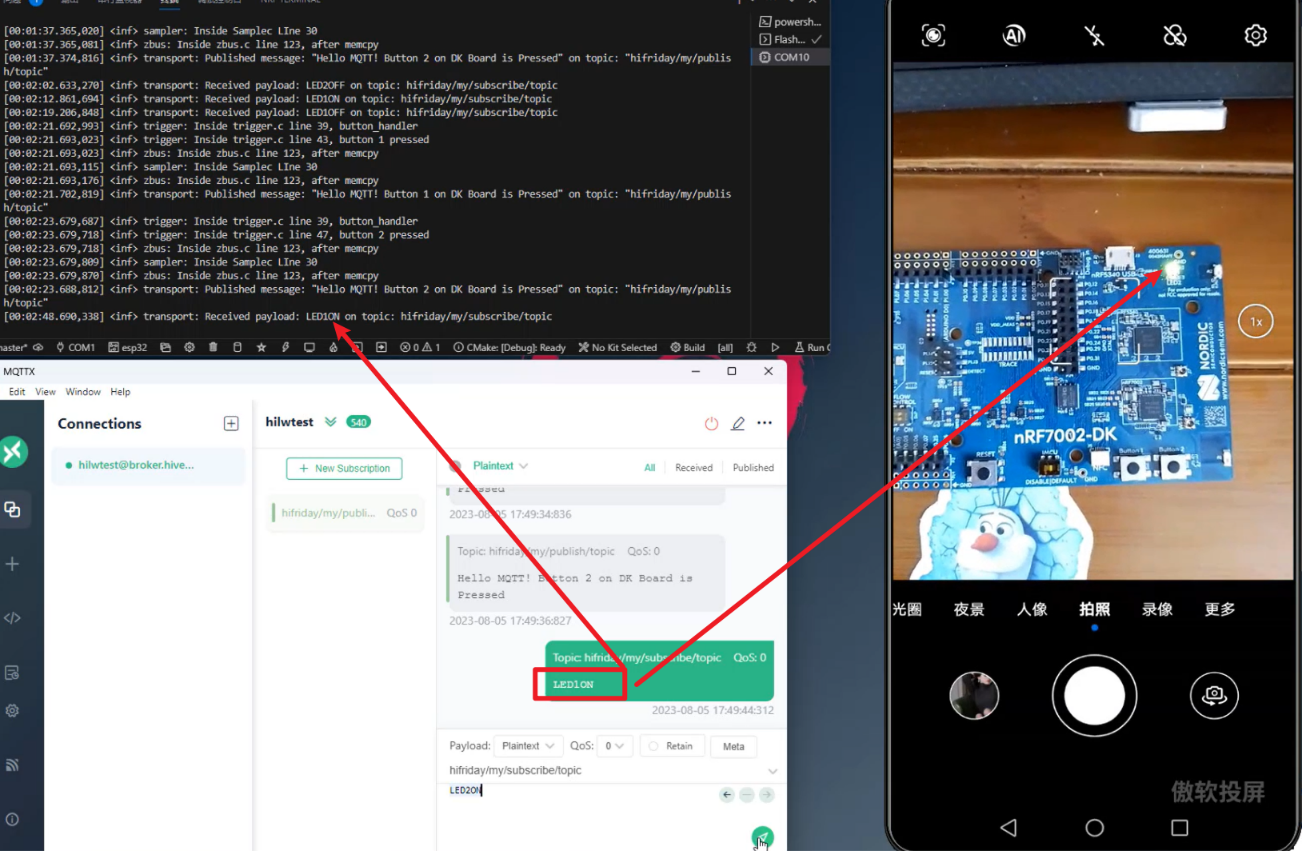Open the Plaintext display format dropdown above messages
Viewport: 1302px width, 851px height.
tap(500, 466)
